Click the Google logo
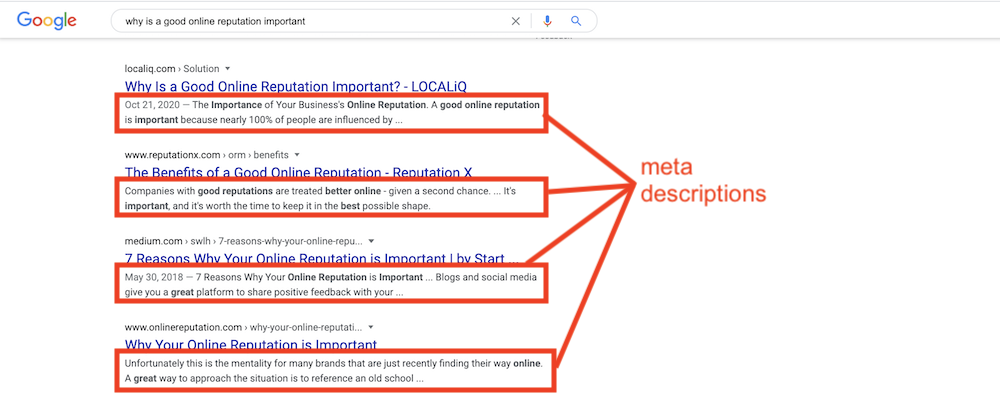This screenshot has width=1000, height=401. 47,21
